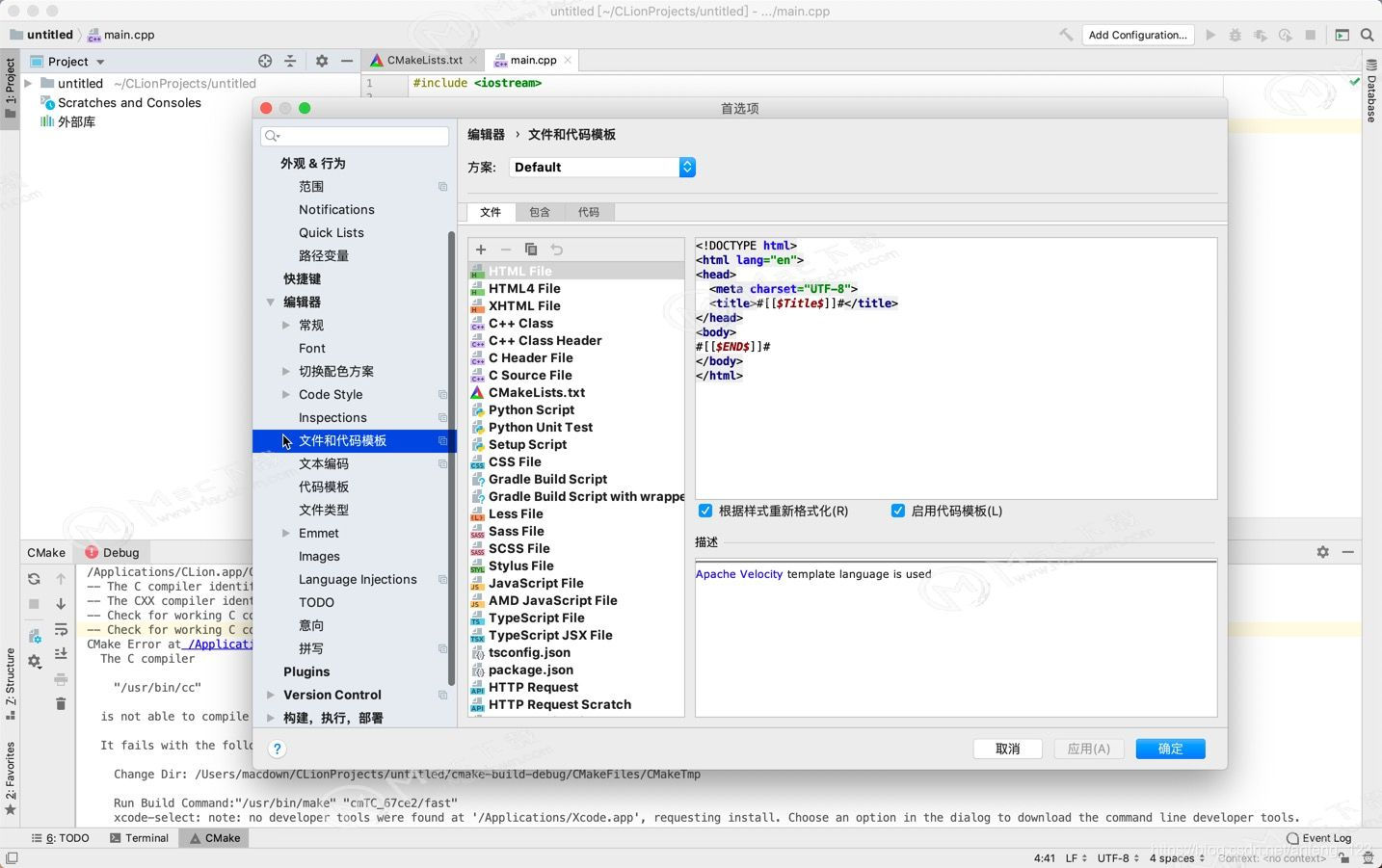Screen dimensions: 1382x868
Task: Select Inspections in settings tree
Action: point(332,418)
